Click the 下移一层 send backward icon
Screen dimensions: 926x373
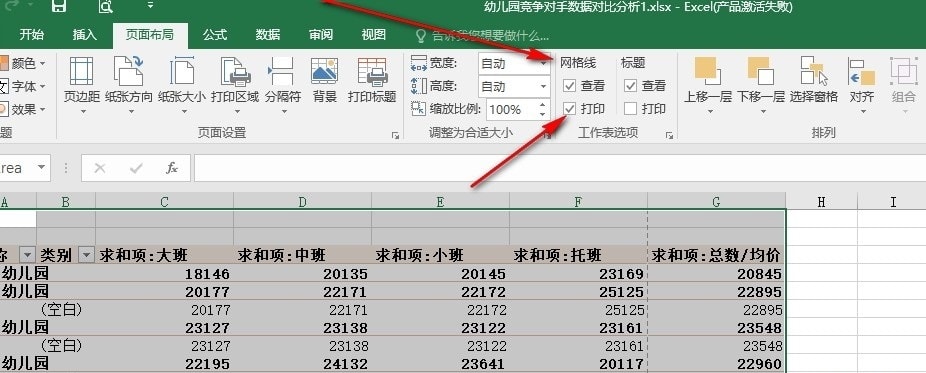tap(761, 71)
